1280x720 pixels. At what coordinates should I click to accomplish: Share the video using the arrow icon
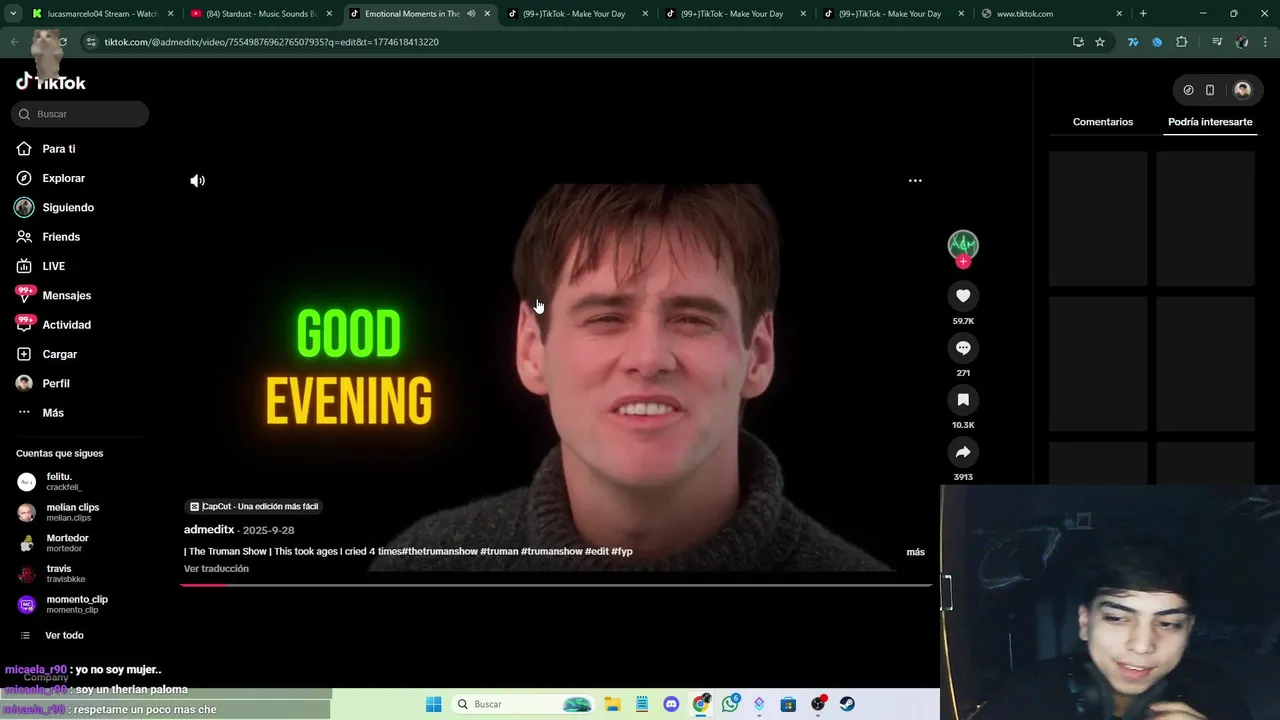[963, 452]
